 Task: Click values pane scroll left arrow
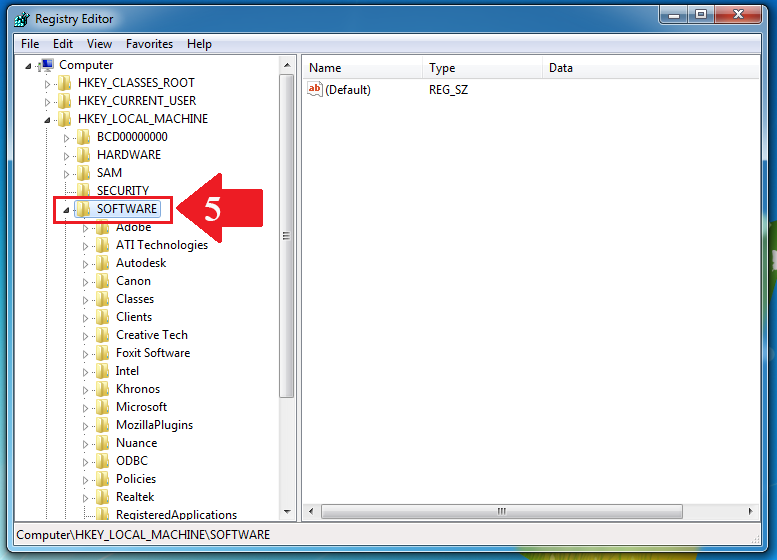tap(311, 511)
